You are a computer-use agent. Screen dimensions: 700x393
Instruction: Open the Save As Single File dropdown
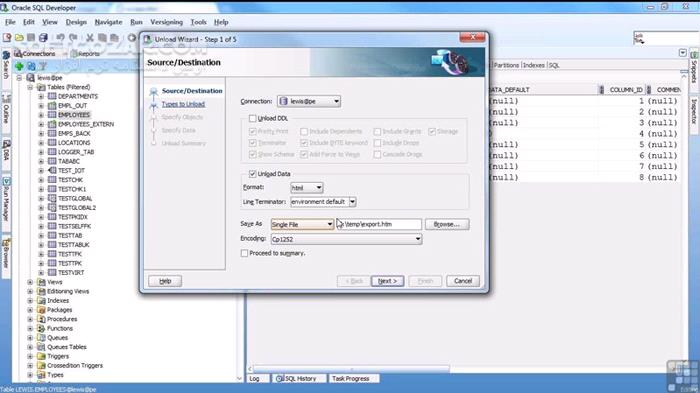[x=302, y=224]
